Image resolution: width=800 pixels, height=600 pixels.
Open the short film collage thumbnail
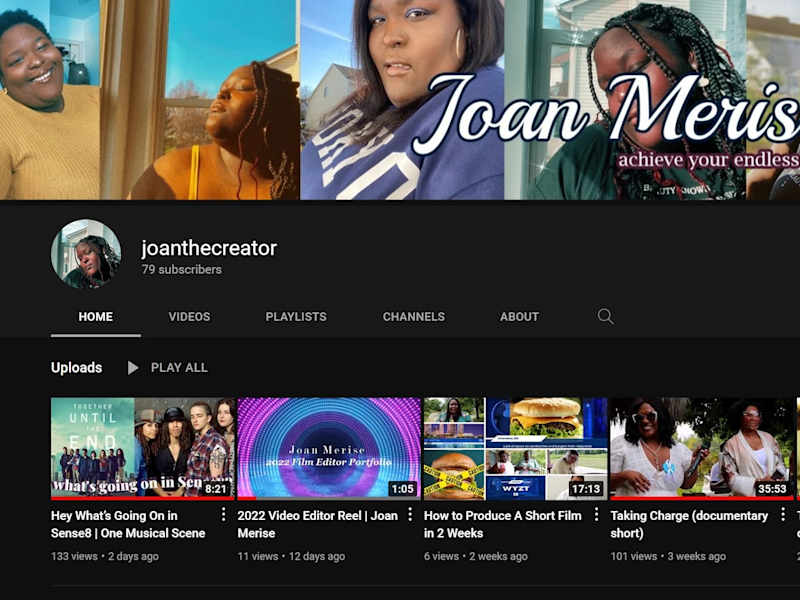click(x=516, y=448)
